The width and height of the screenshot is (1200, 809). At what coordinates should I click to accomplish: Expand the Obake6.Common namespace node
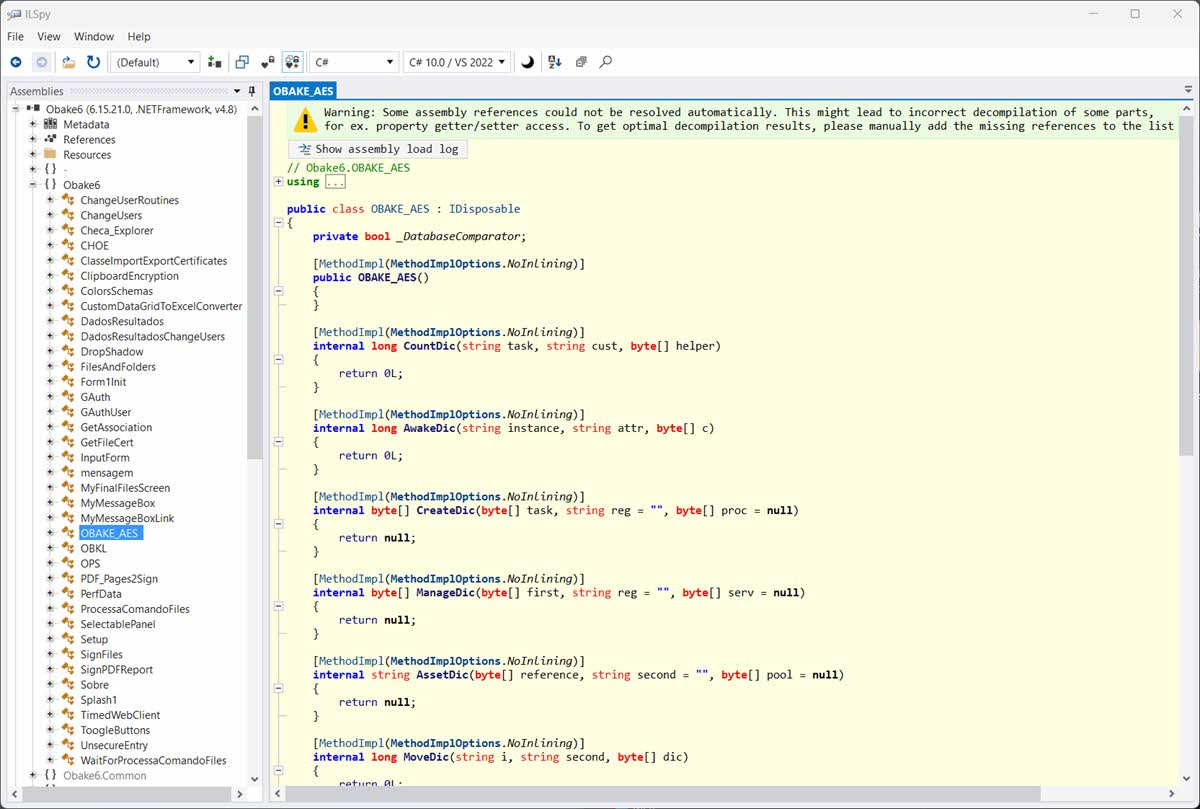point(33,775)
